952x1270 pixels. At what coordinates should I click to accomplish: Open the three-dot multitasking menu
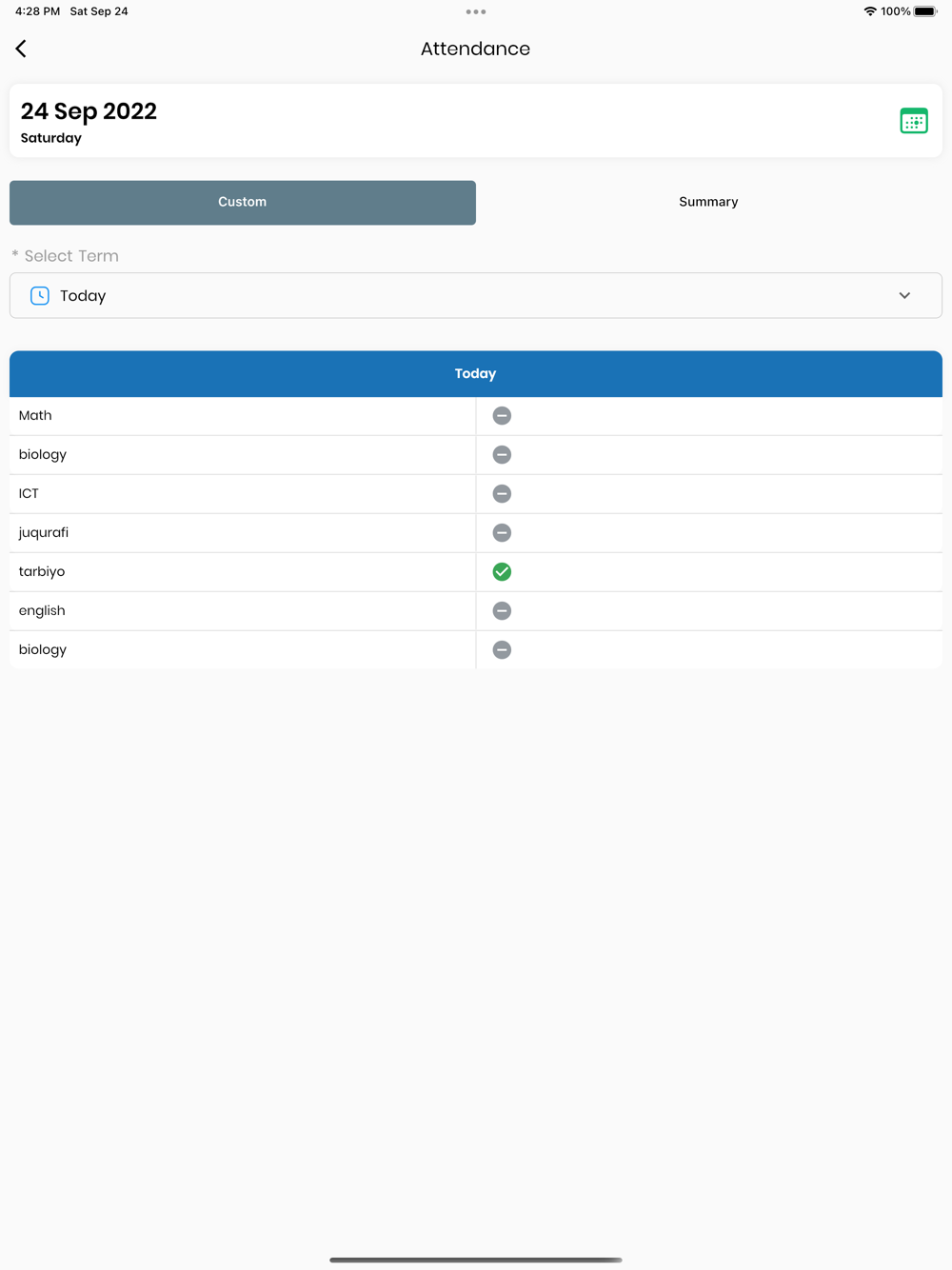point(476,11)
